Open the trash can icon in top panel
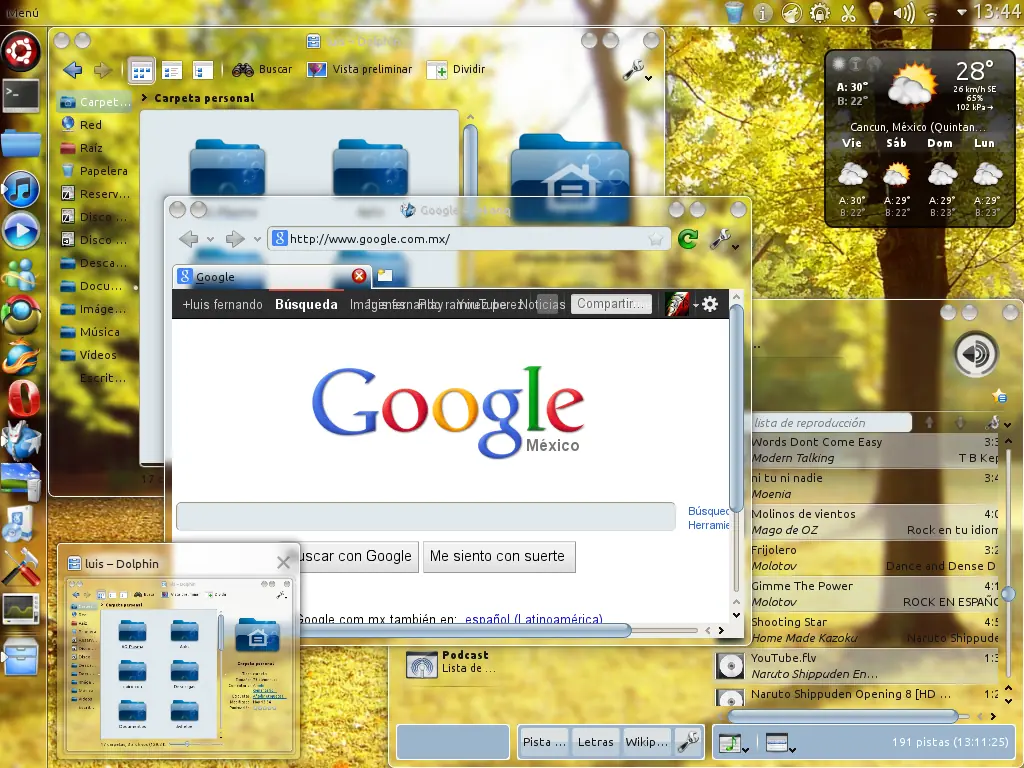 click(734, 12)
